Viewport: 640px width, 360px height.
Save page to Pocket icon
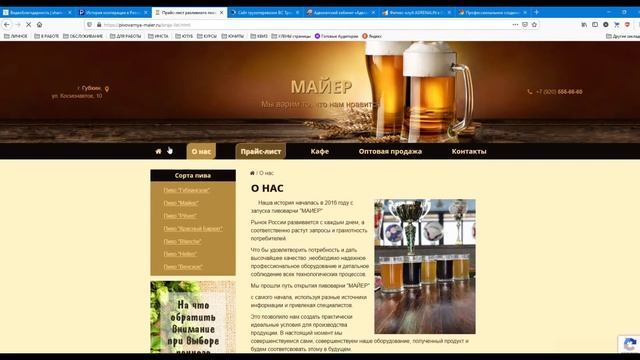click(525, 25)
